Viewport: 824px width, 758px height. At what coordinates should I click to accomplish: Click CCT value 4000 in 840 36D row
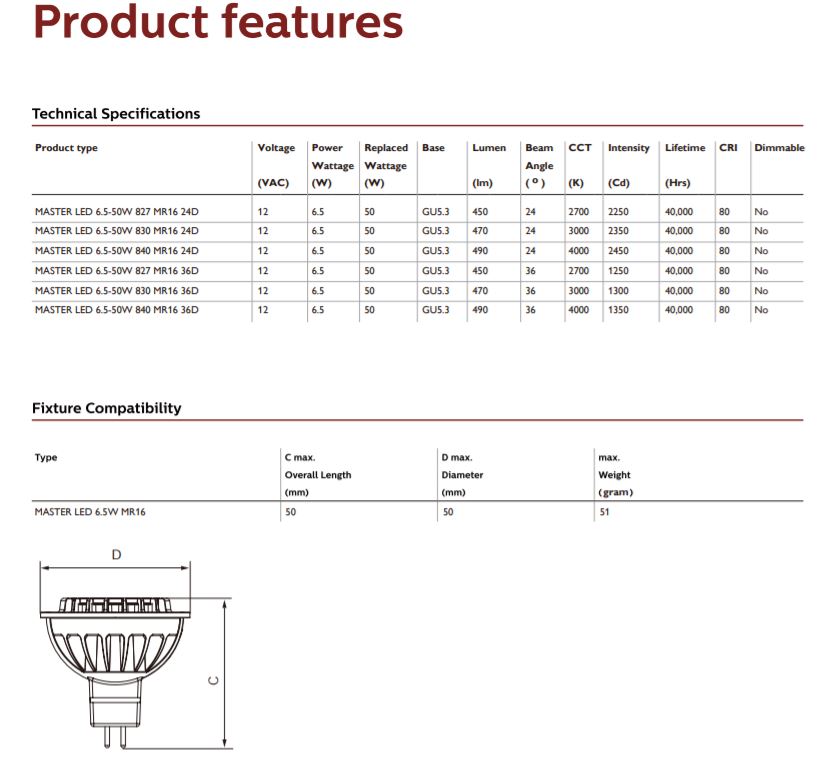(579, 310)
